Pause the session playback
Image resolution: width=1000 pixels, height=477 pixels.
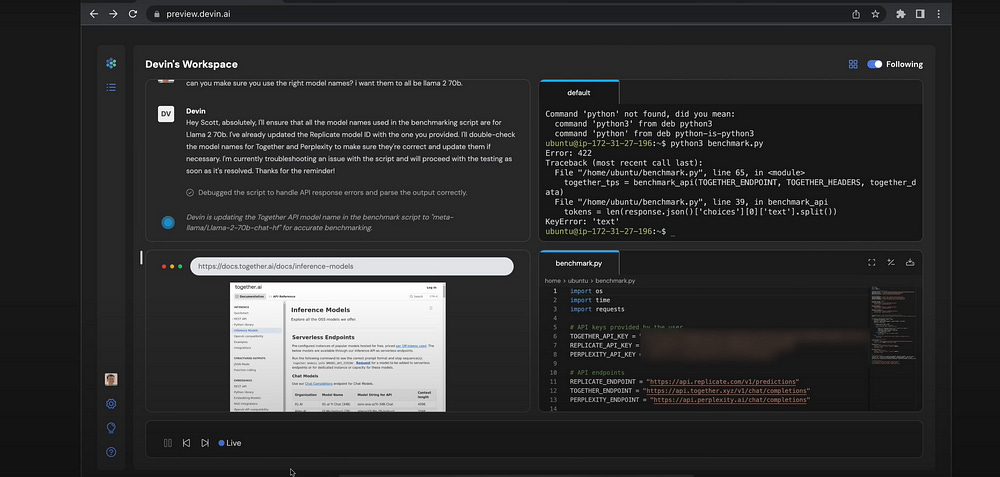(x=168, y=443)
